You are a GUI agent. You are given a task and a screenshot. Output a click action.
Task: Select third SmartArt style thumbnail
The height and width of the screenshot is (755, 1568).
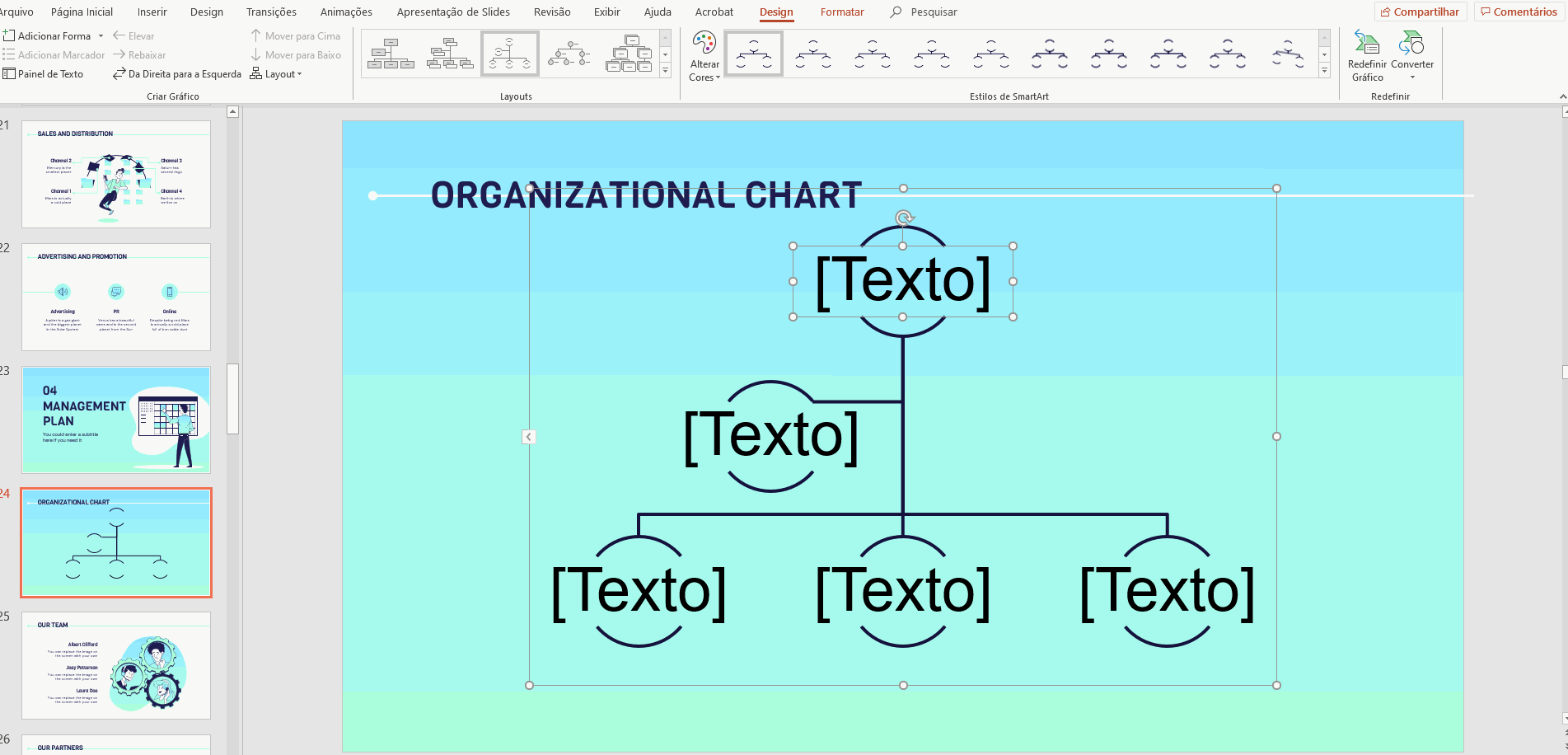coord(873,54)
